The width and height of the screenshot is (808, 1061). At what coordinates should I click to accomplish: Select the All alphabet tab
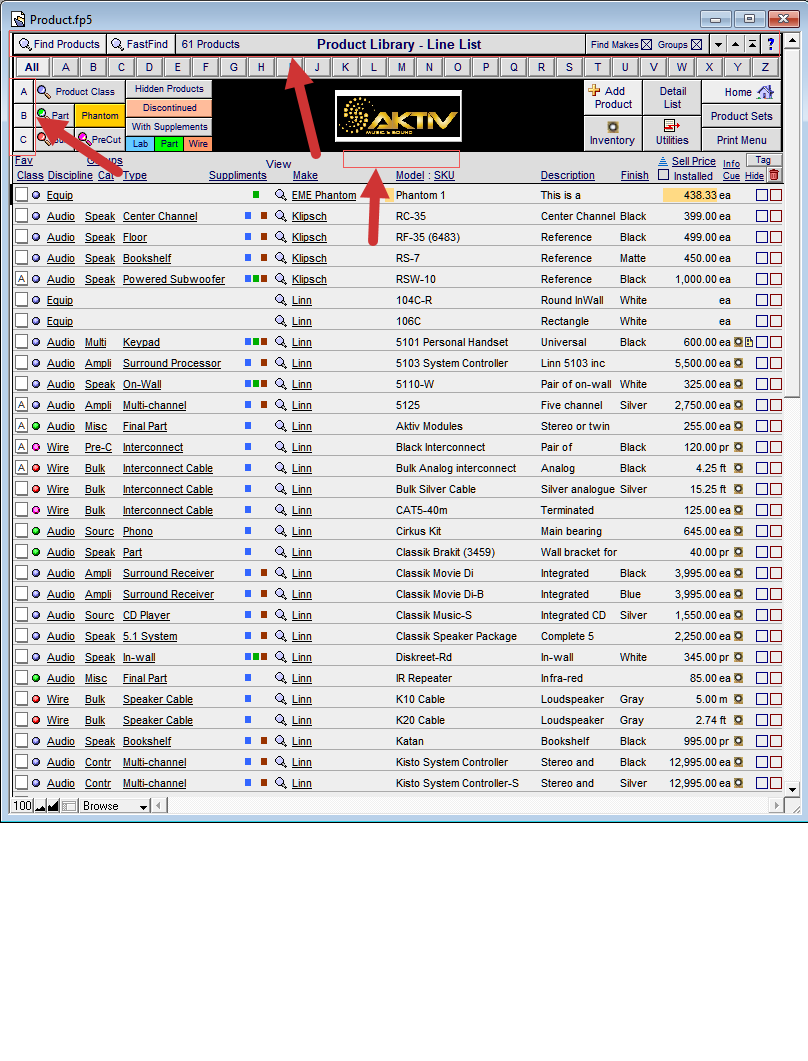click(32, 67)
